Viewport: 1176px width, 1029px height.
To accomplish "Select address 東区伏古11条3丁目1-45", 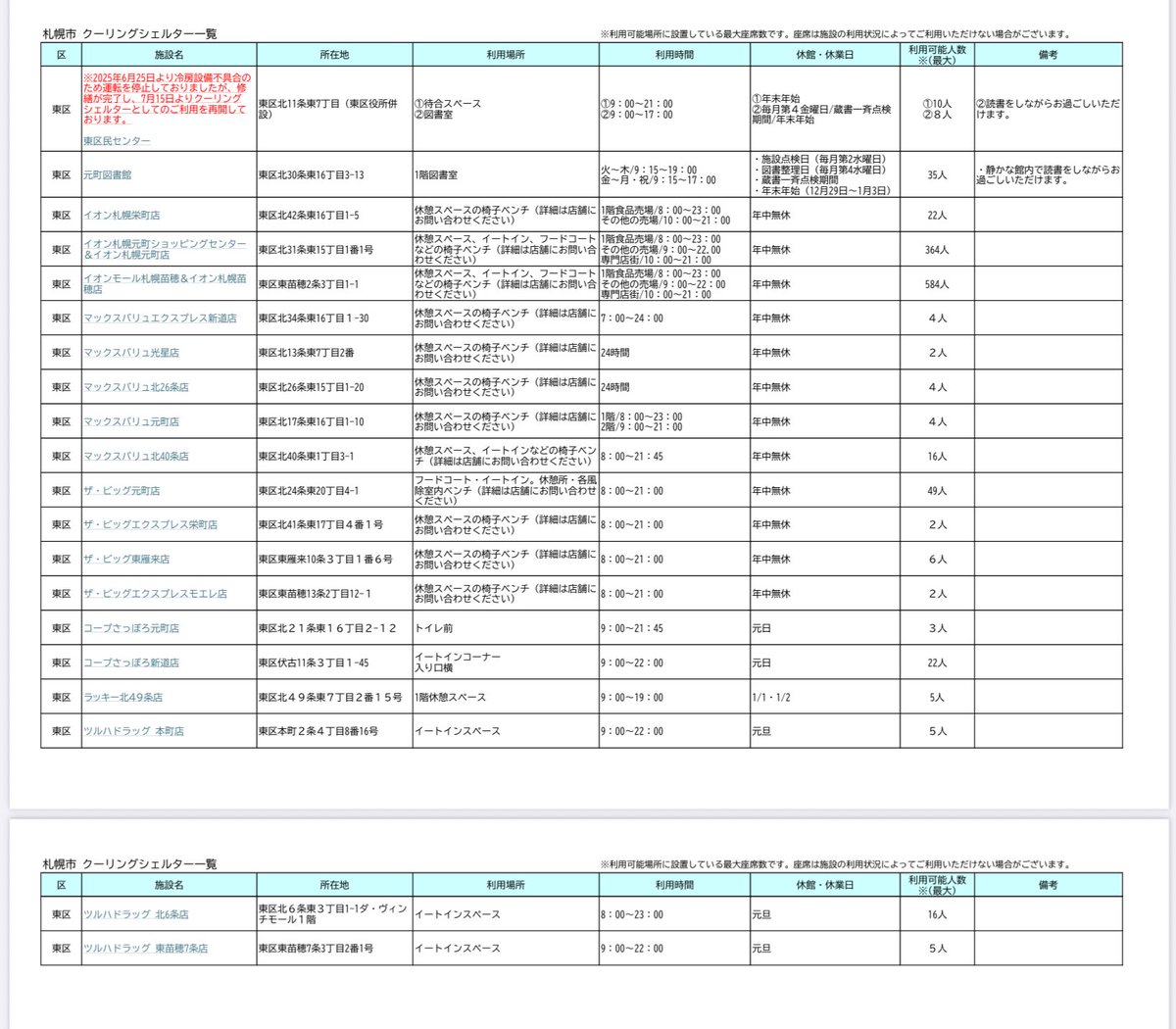I will click(314, 662).
